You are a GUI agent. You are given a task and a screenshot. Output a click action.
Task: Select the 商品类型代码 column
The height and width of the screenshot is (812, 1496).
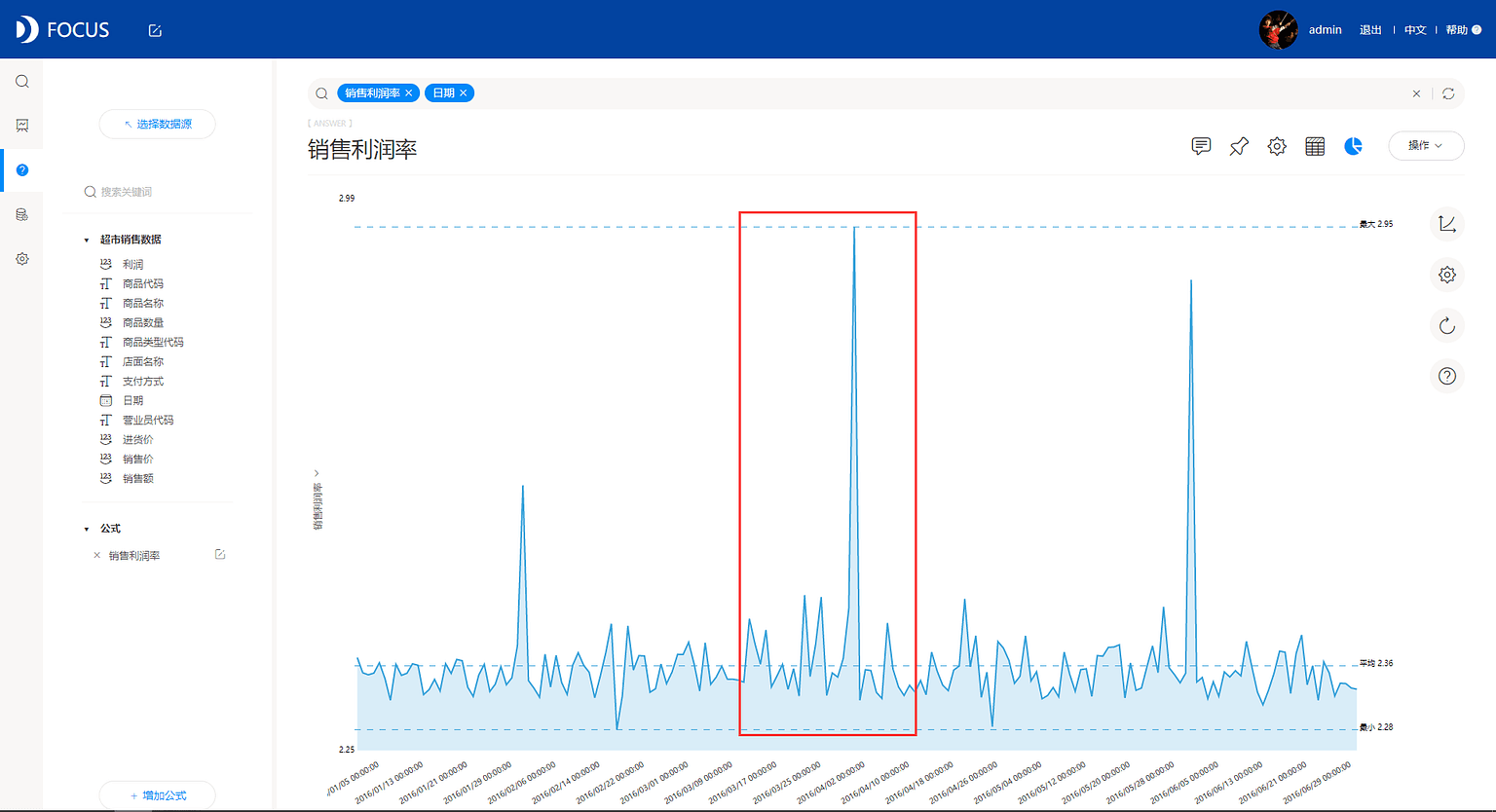click(152, 343)
